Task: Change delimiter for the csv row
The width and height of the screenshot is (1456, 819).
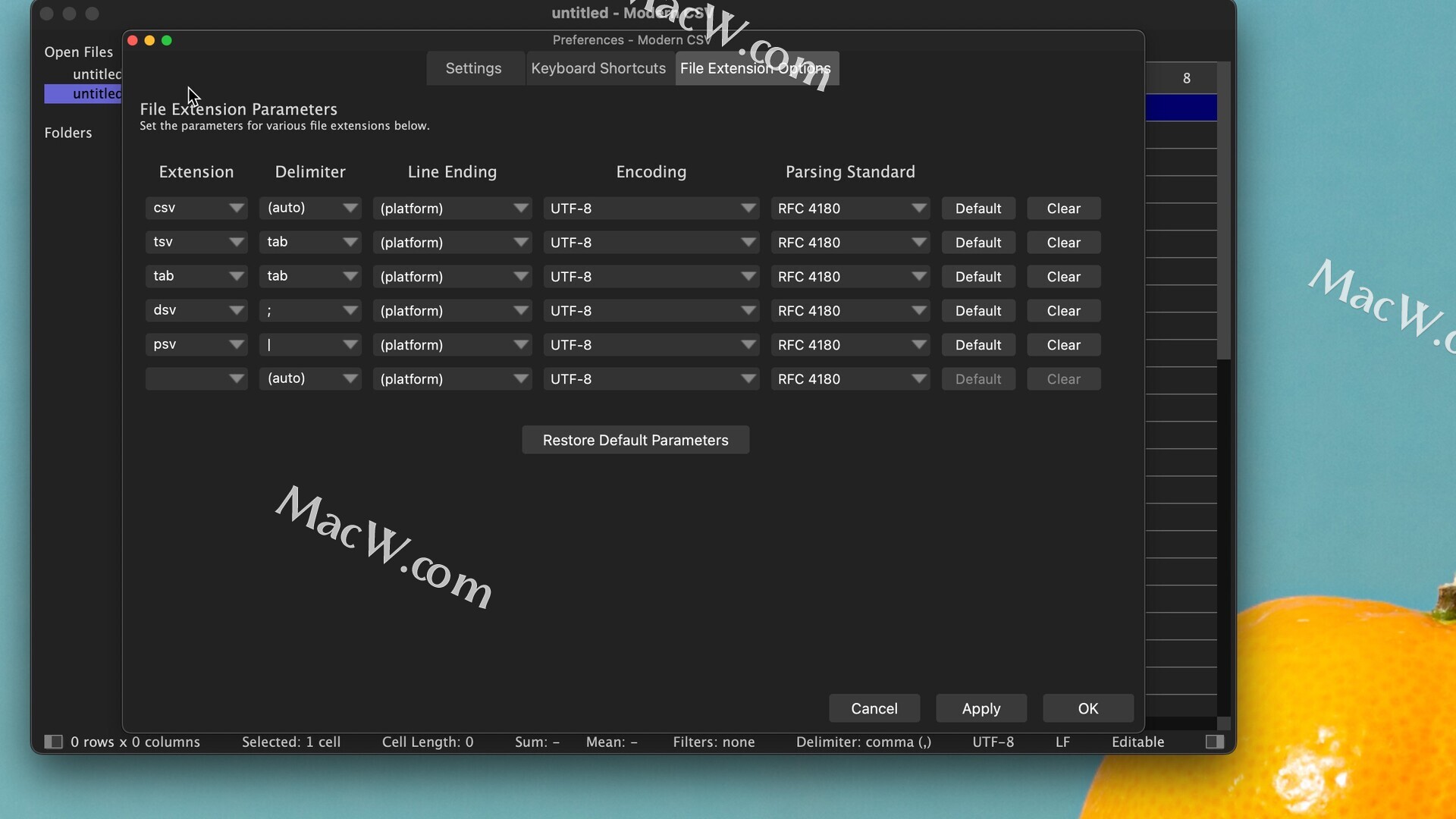Action: point(310,208)
